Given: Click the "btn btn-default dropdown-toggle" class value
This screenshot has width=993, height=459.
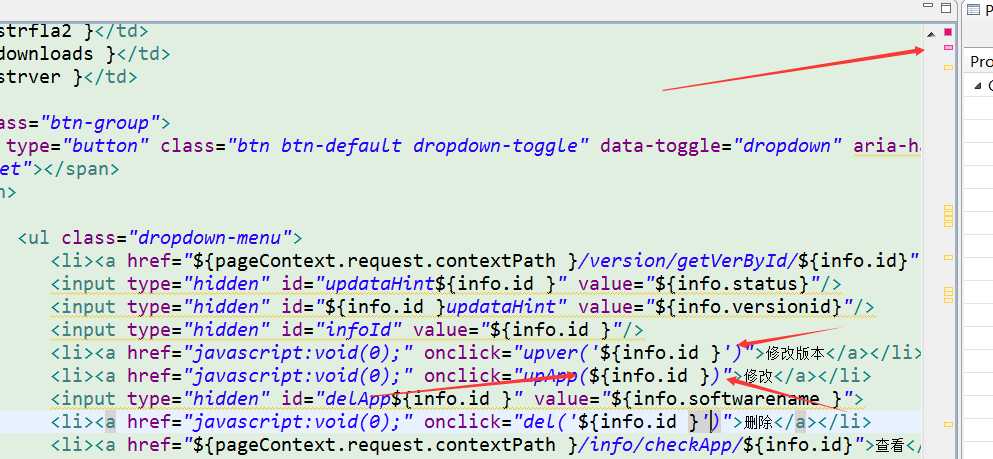Looking at the screenshot, I should 409,146.
